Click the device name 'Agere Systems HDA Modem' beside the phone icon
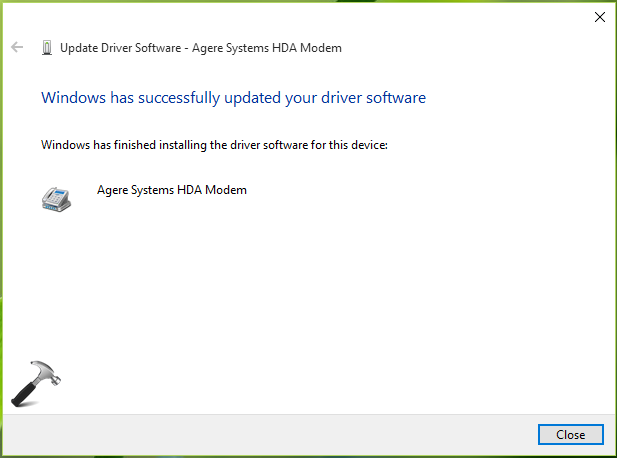The width and height of the screenshot is (617, 458). pyautogui.click(x=172, y=190)
